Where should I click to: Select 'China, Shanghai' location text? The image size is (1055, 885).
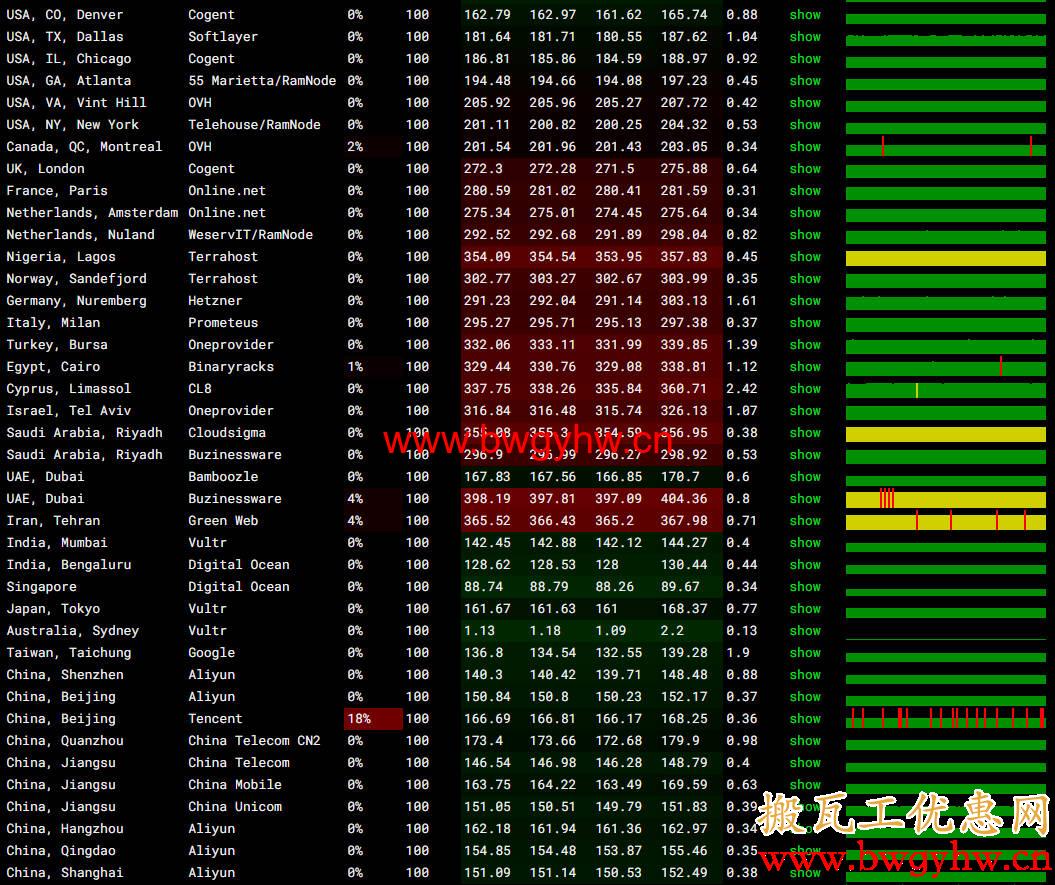point(65,872)
